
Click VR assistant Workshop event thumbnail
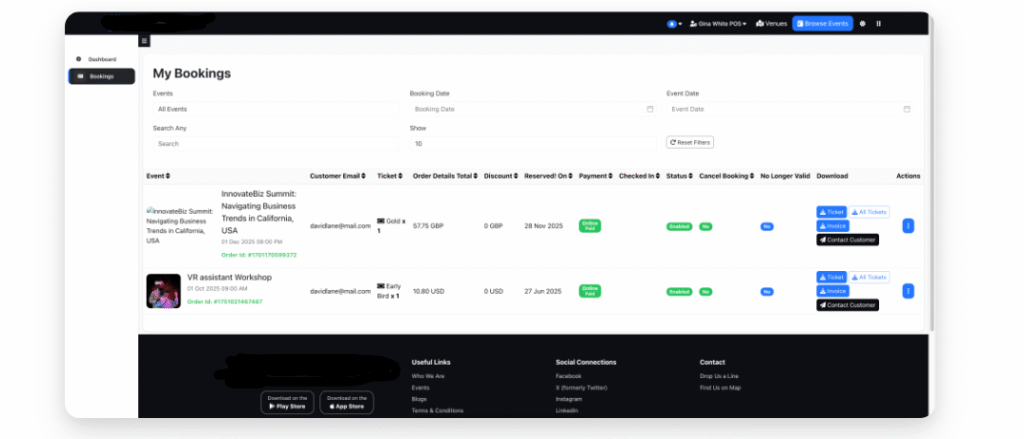[163, 290]
